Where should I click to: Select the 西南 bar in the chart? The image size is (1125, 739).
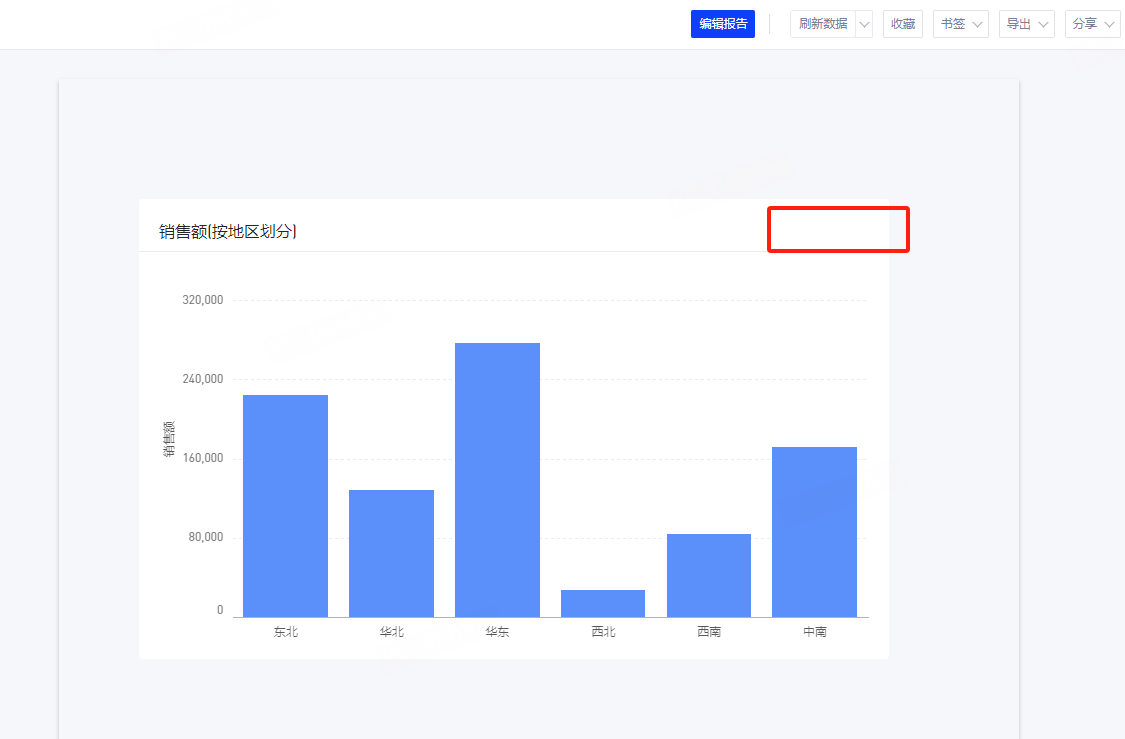click(x=709, y=575)
